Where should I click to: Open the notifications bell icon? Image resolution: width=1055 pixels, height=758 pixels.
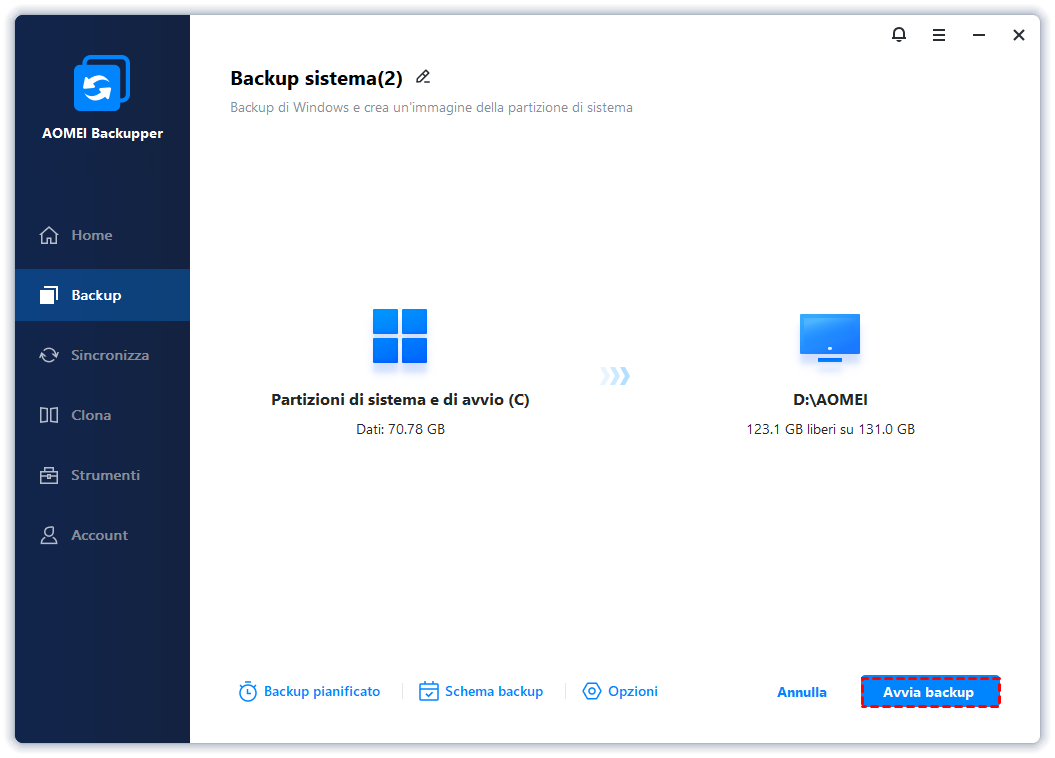(898, 35)
